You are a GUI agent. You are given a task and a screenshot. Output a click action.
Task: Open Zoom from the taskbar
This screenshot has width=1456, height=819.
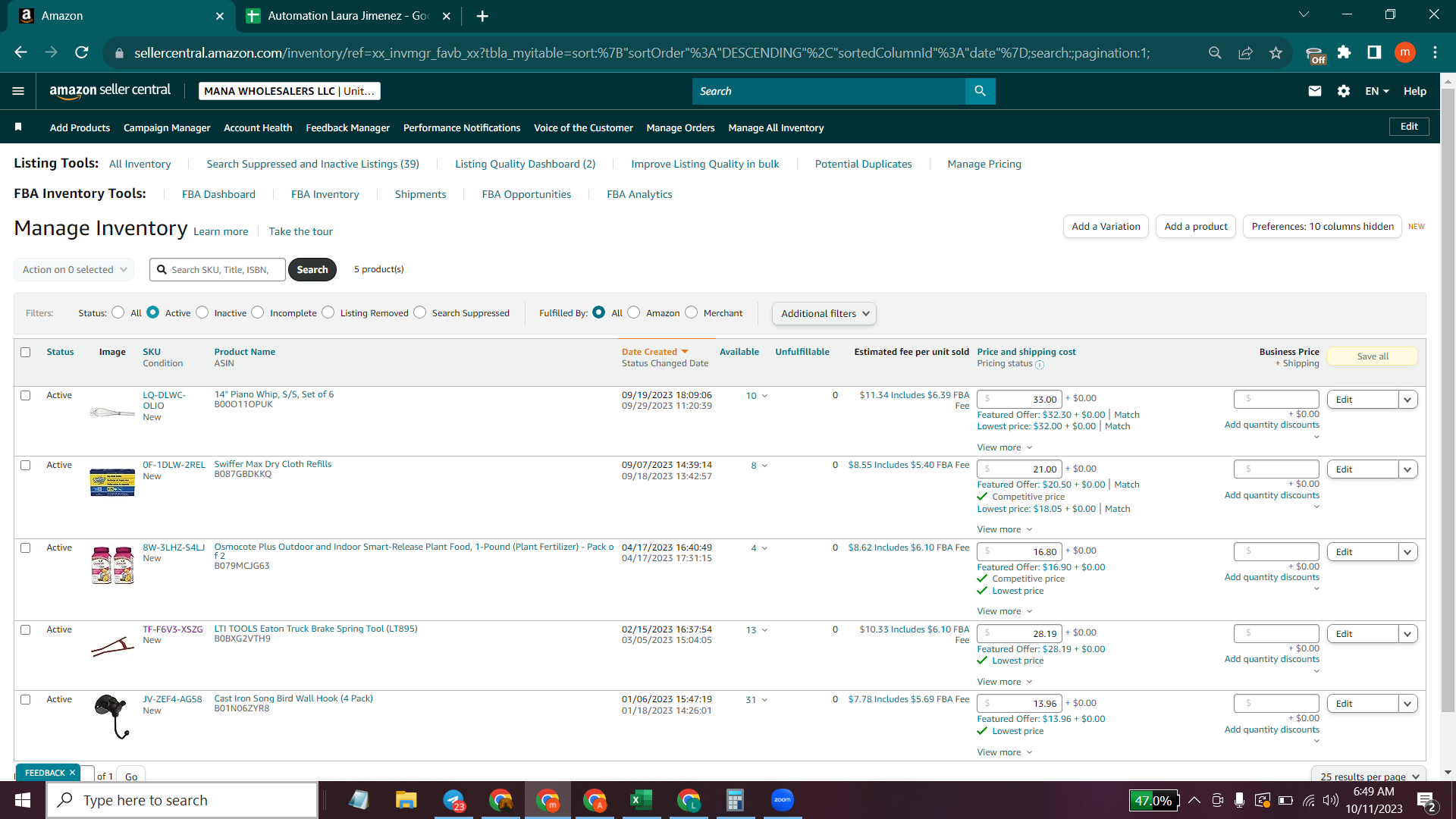point(782,800)
